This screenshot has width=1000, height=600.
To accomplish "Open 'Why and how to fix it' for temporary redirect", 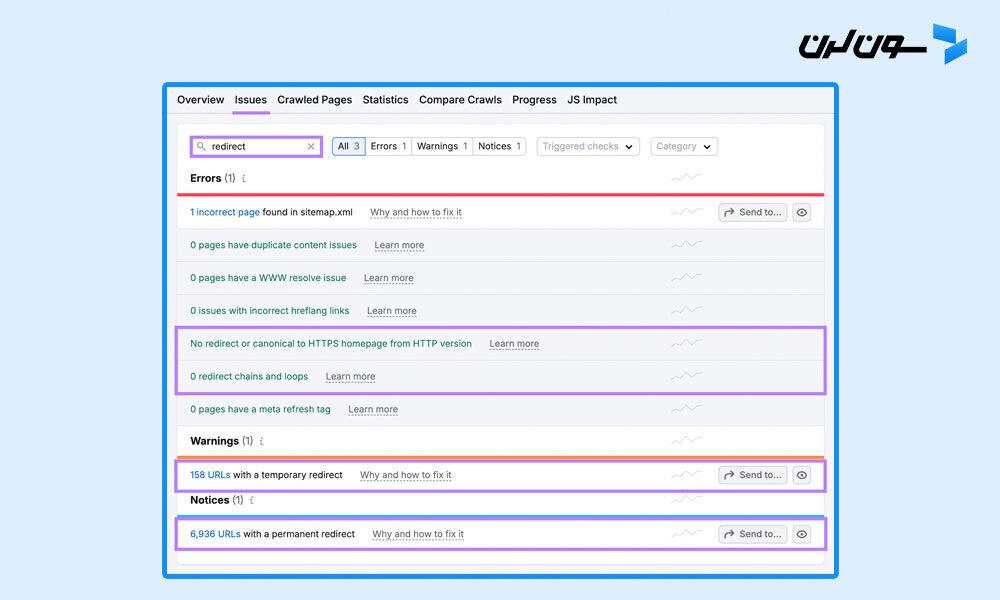I will 406,475.
